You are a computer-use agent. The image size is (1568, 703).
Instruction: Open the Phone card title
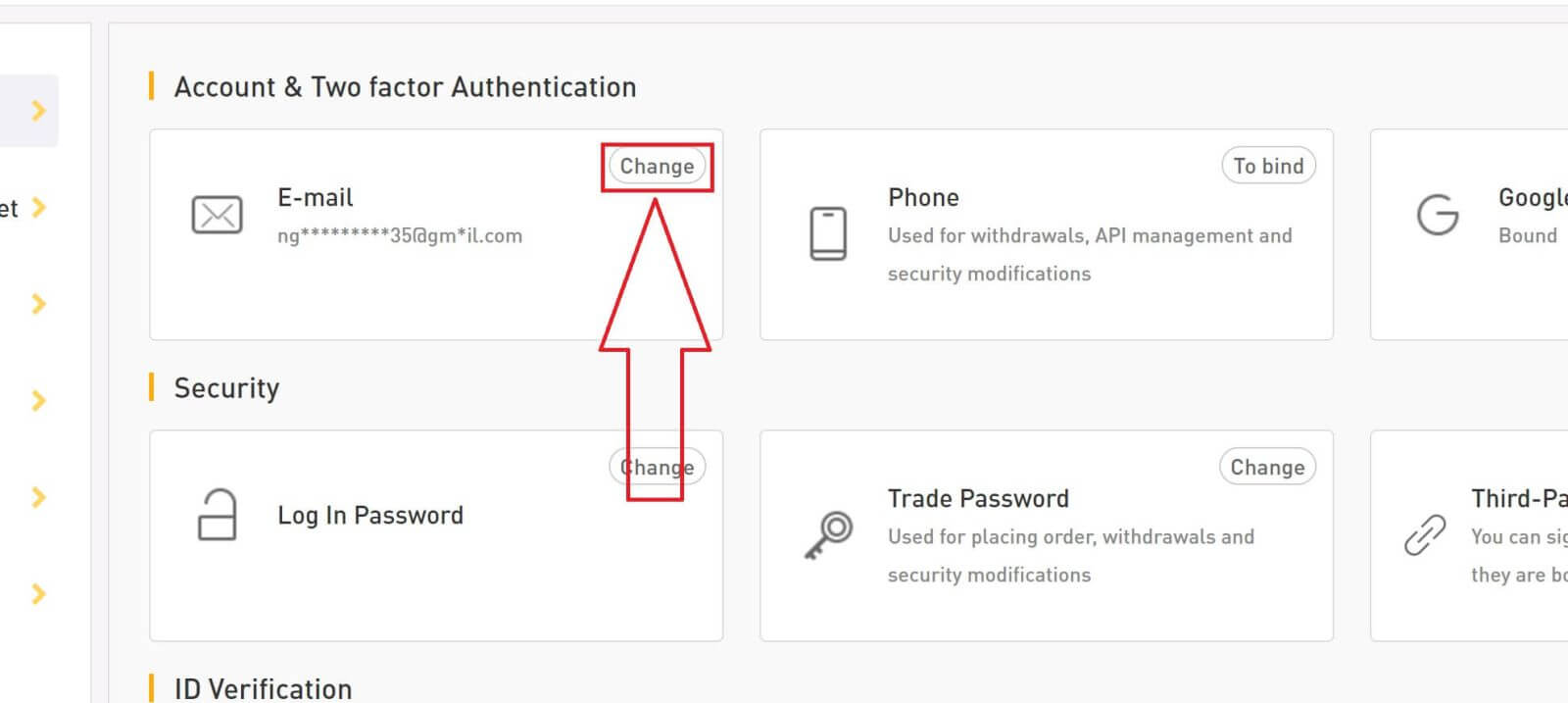tap(923, 197)
